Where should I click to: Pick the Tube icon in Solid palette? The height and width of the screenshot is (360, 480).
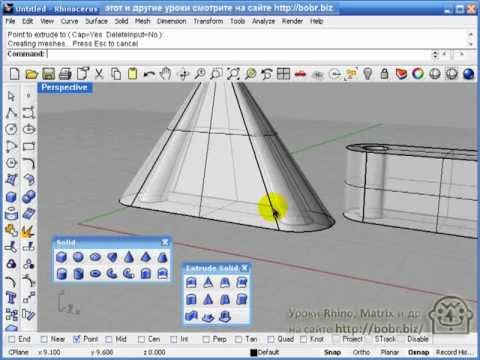coord(78,274)
